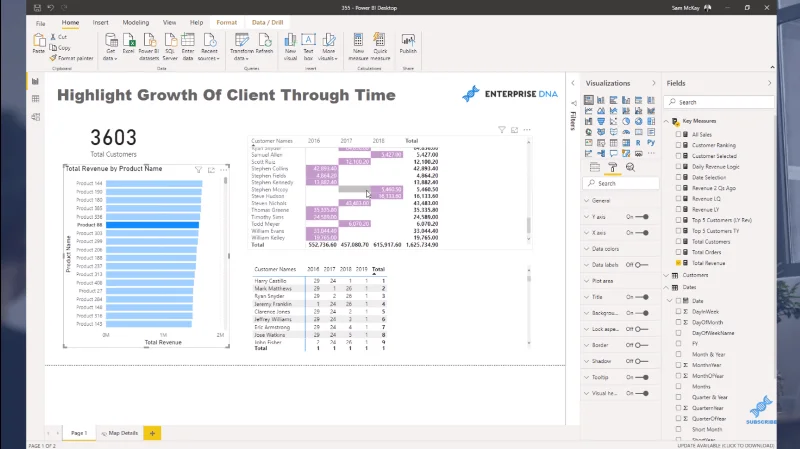The image size is (800, 449).
Task: Open the Map Details page tab
Action: (x=120, y=433)
